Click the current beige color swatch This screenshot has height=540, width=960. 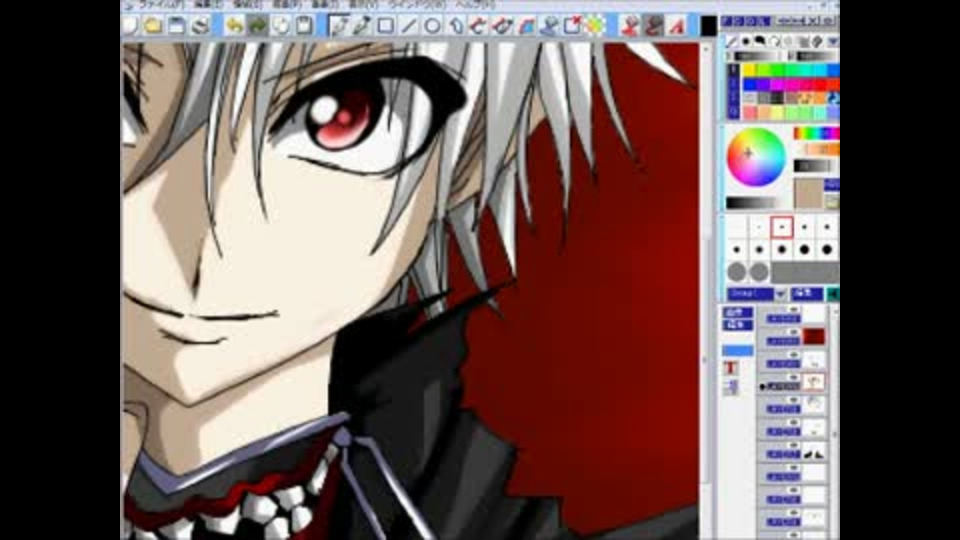point(808,193)
